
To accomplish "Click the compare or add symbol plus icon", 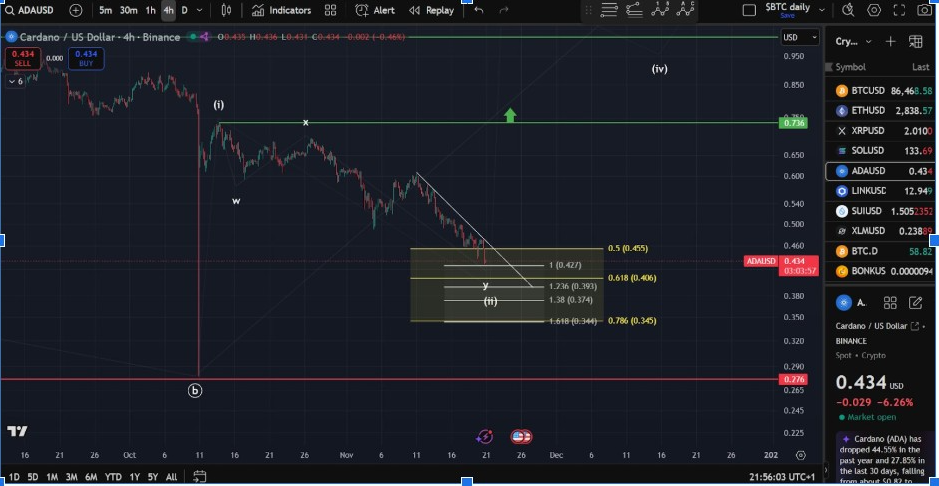I will point(76,10).
